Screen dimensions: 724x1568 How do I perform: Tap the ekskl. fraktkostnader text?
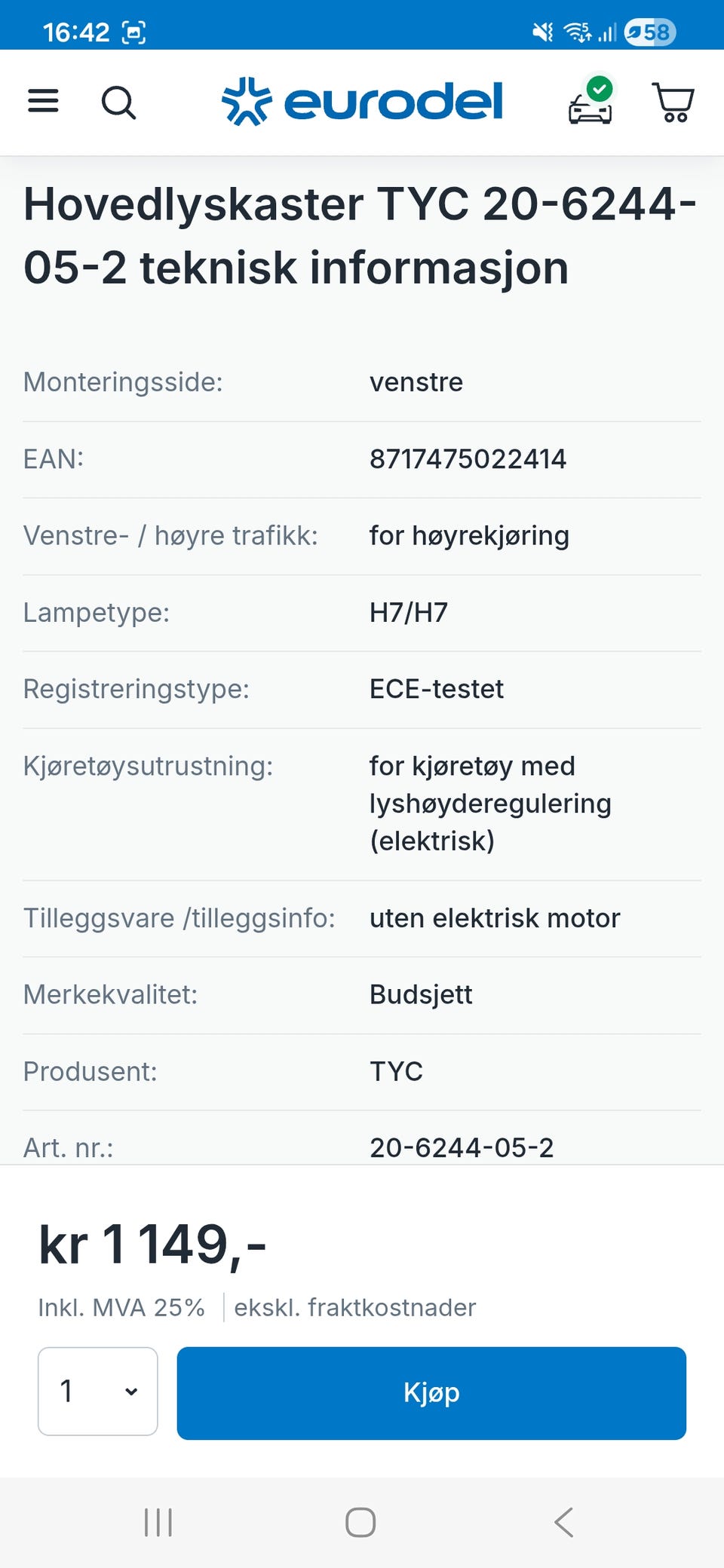click(x=354, y=1307)
